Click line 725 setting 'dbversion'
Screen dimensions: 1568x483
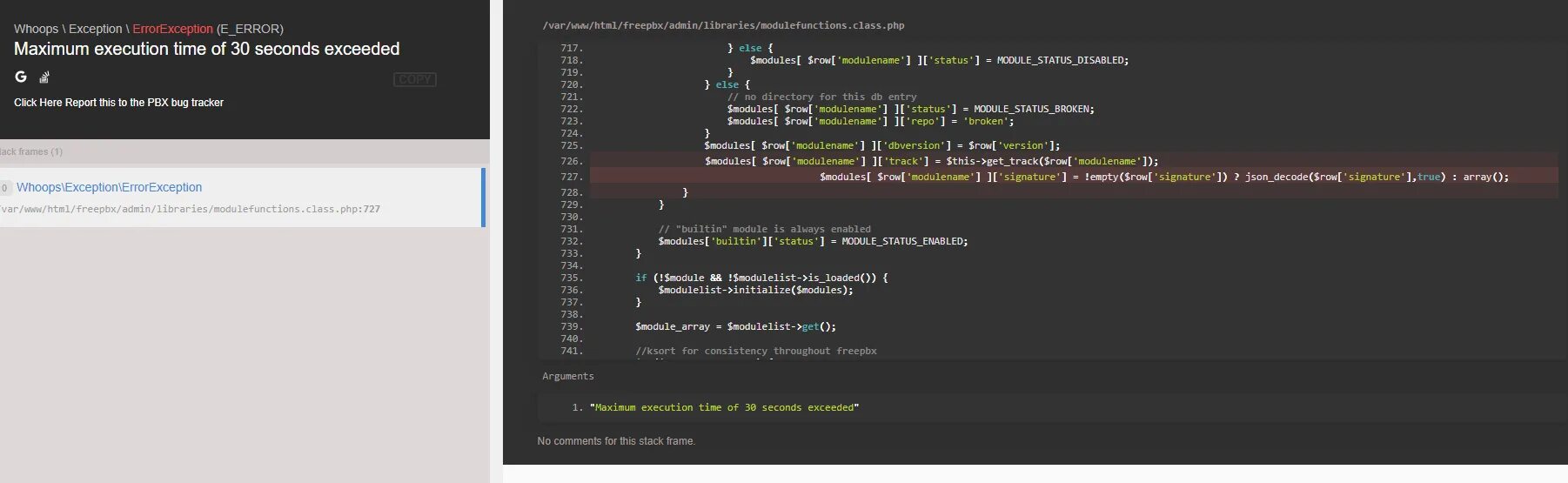pyautogui.click(x=882, y=145)
